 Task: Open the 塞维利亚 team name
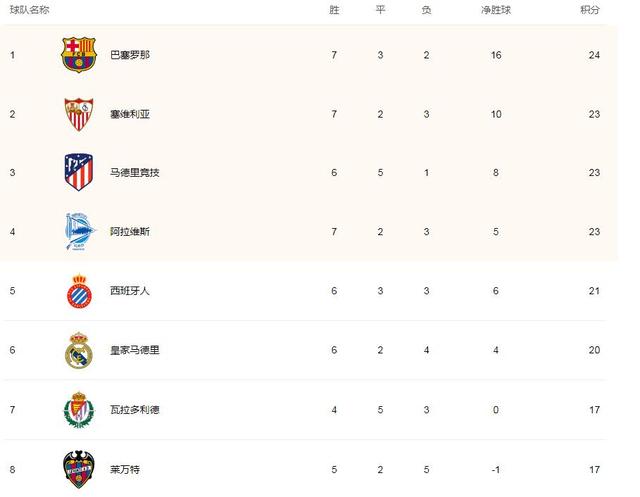click(130, 114)
